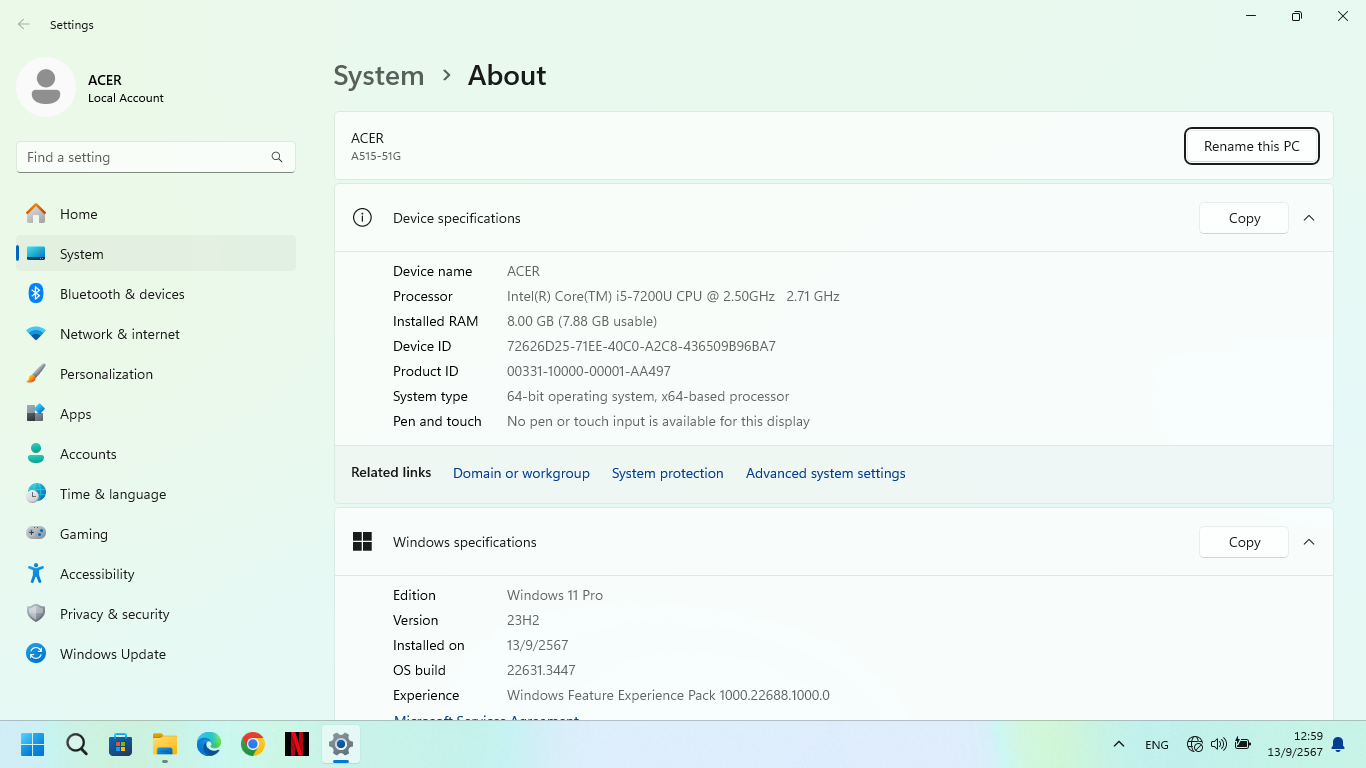Open Bluetooth & devices settings
The image size is (1366, 768).
[156, 294]
